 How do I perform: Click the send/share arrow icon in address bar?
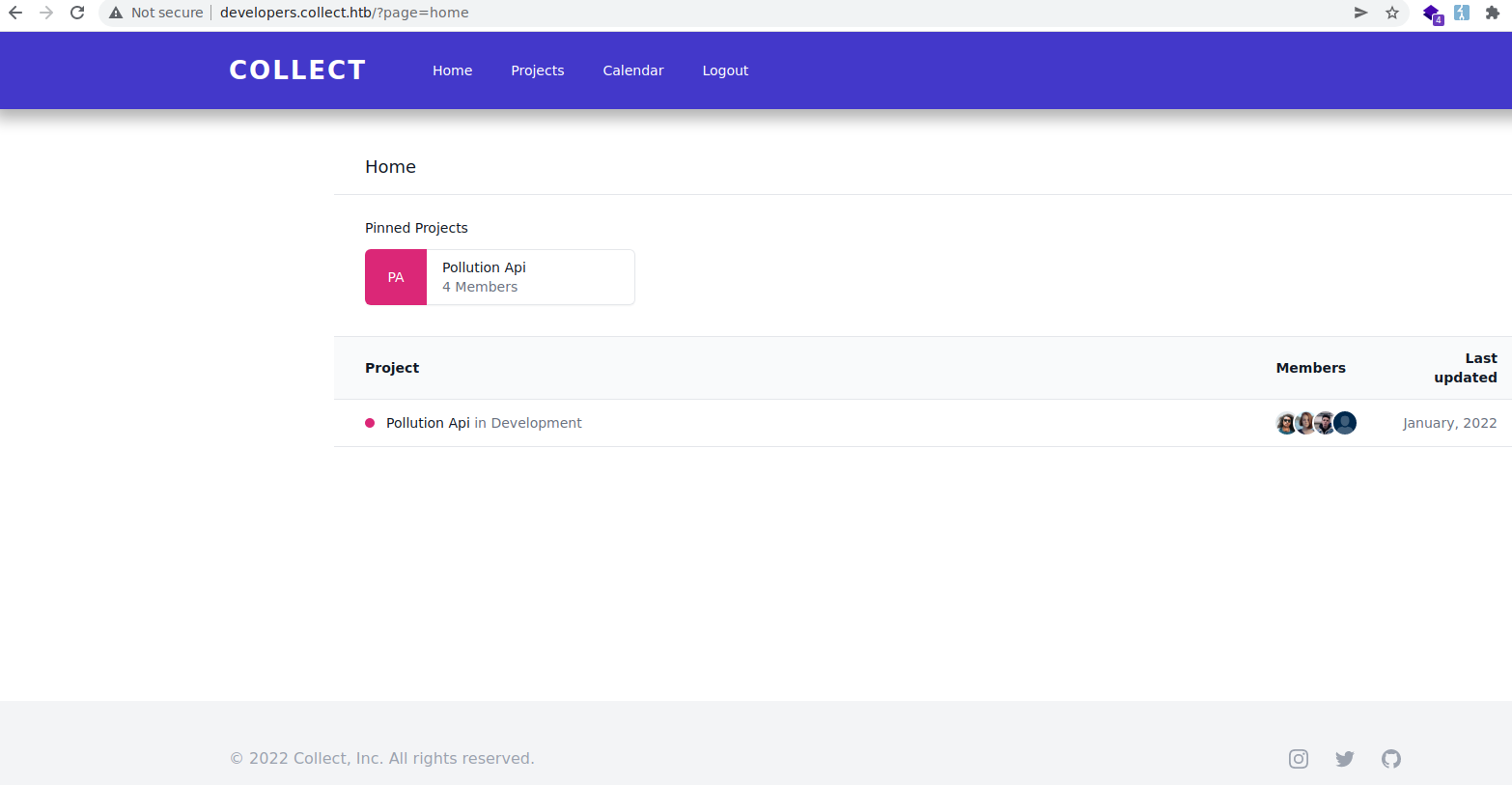1360,13
